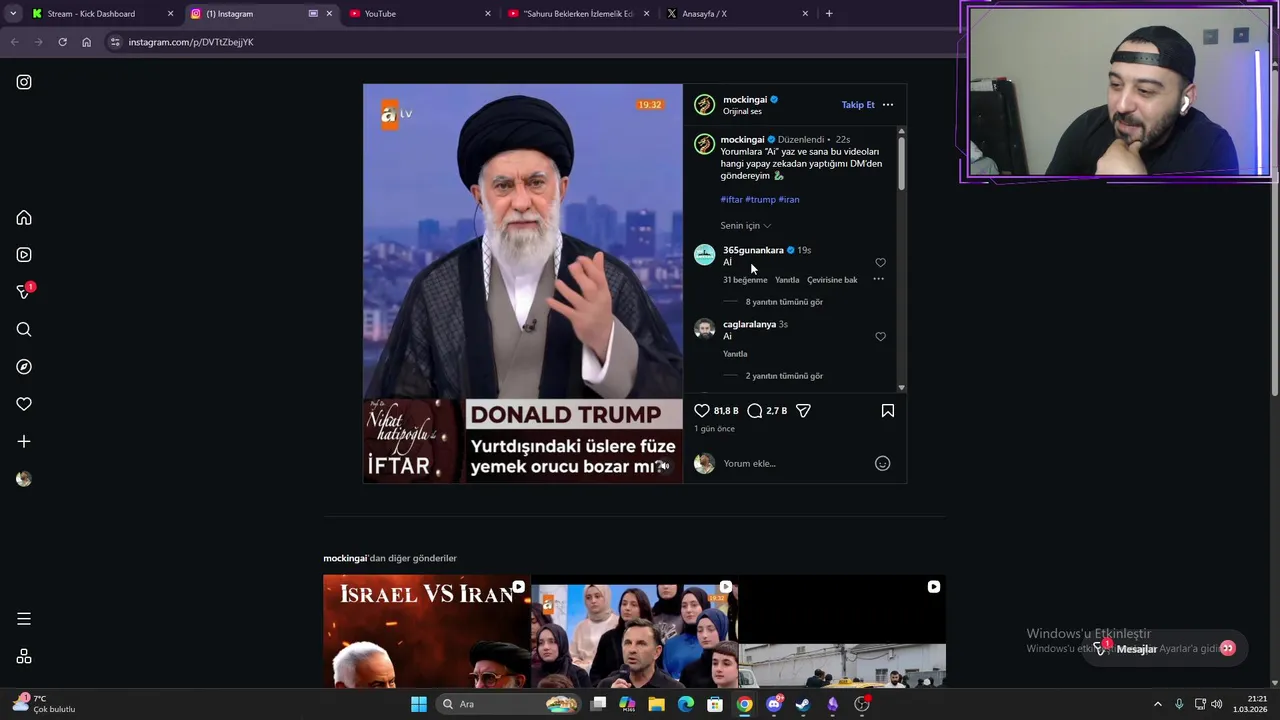
Task: Click into the 'Yorum ekle...' comment field
Action: (795, 463)
